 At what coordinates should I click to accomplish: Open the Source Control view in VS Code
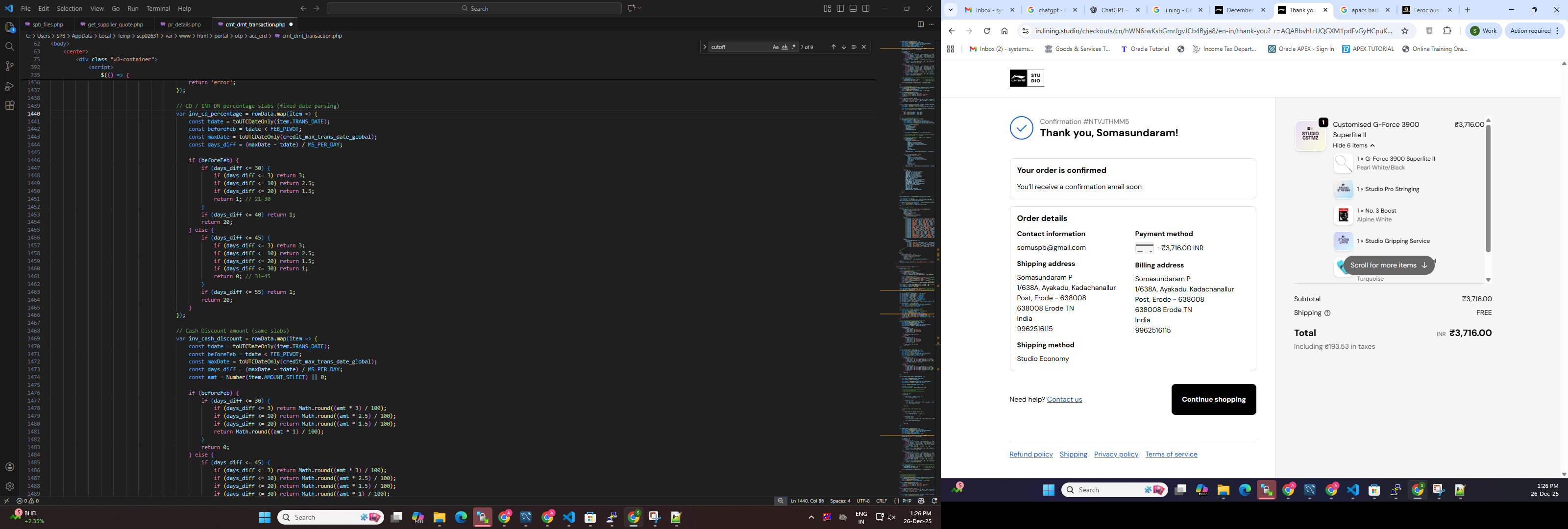pos(10,66)
